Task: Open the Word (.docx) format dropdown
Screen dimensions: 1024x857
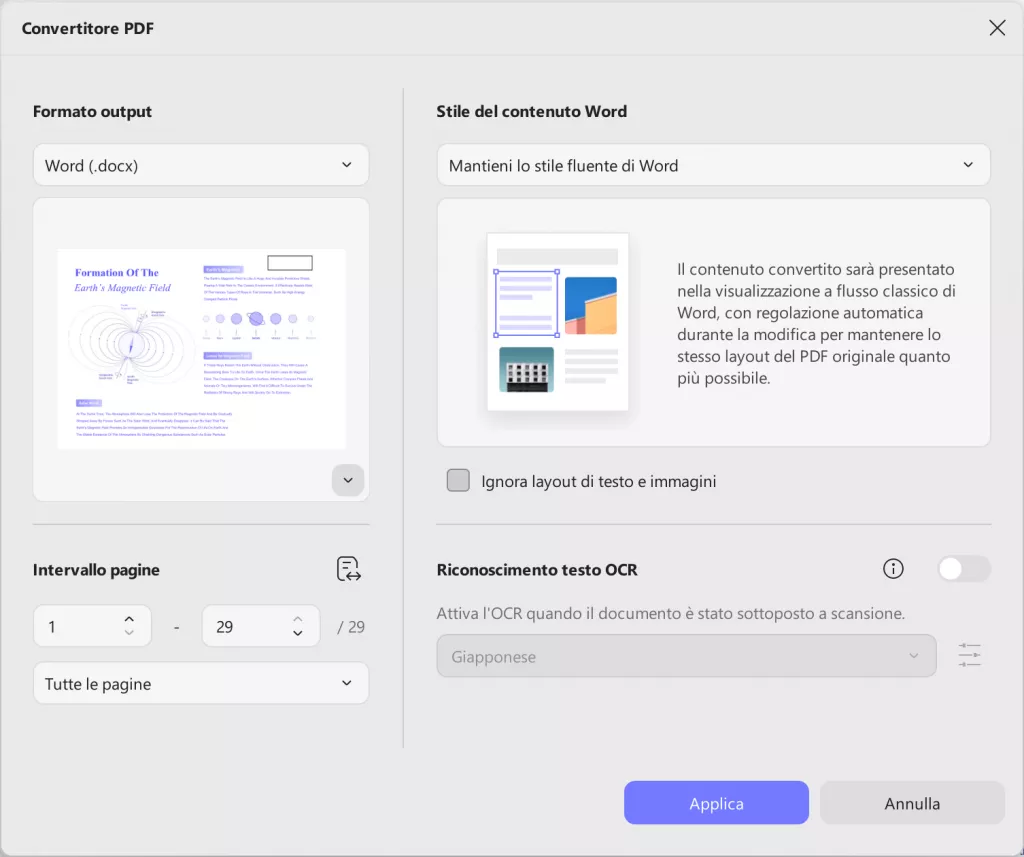Action: tap(200, 165)
